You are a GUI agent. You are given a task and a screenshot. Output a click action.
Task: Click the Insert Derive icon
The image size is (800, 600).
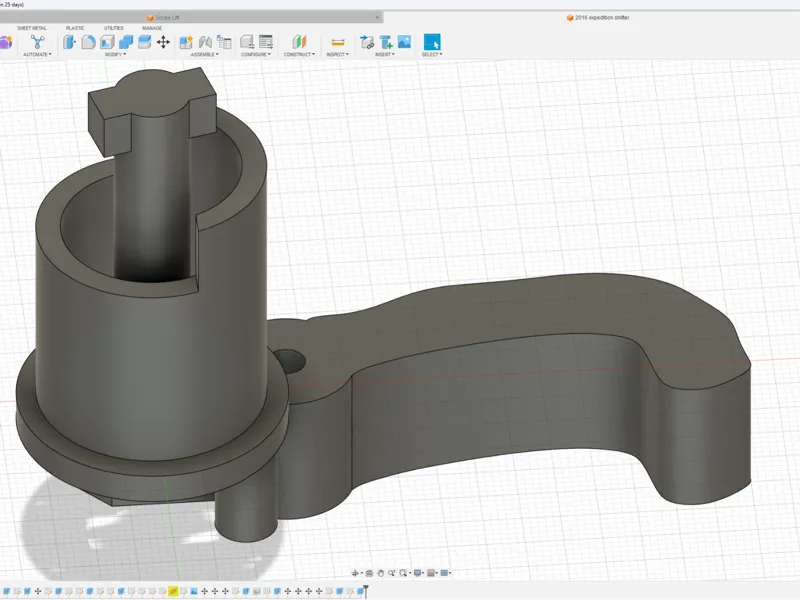pyautogui.click(x=367, y=42)
